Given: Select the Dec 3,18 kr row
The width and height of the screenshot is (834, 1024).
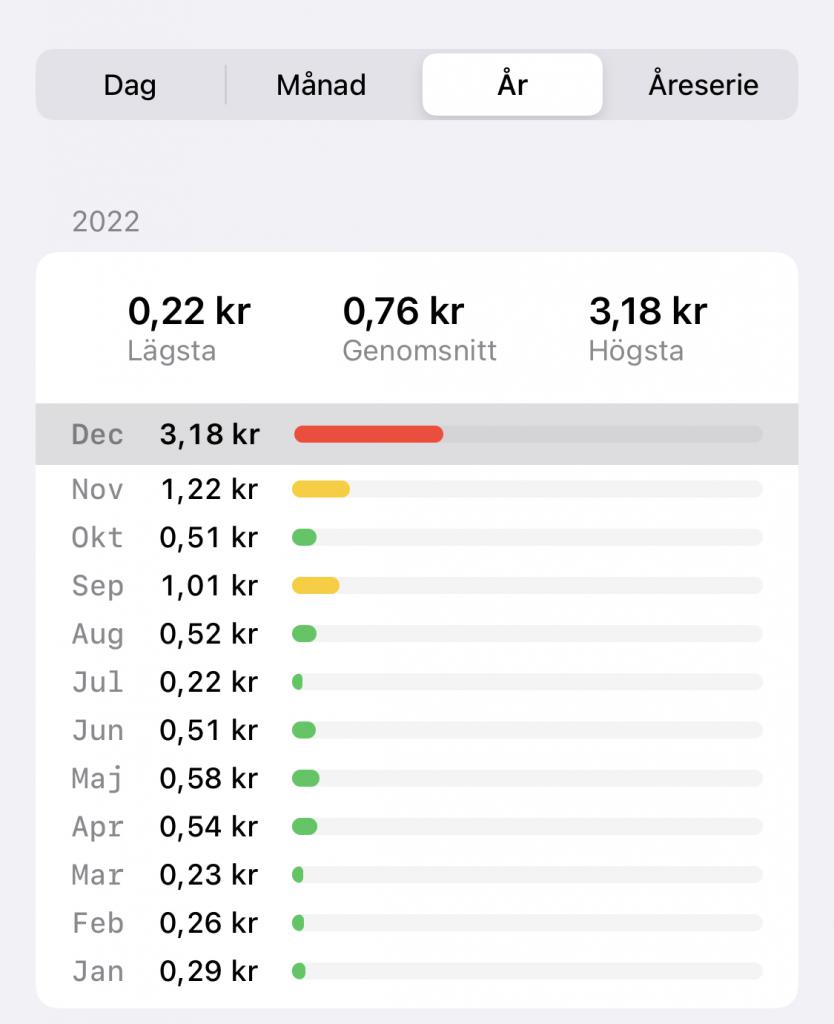Looking at the screenshot, I should tap(417, 434).
